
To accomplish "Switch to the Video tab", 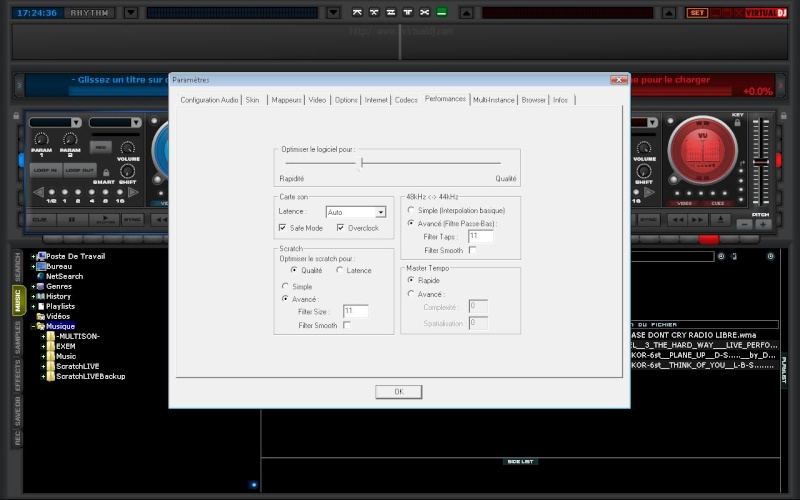I will [x=317, y=100].
